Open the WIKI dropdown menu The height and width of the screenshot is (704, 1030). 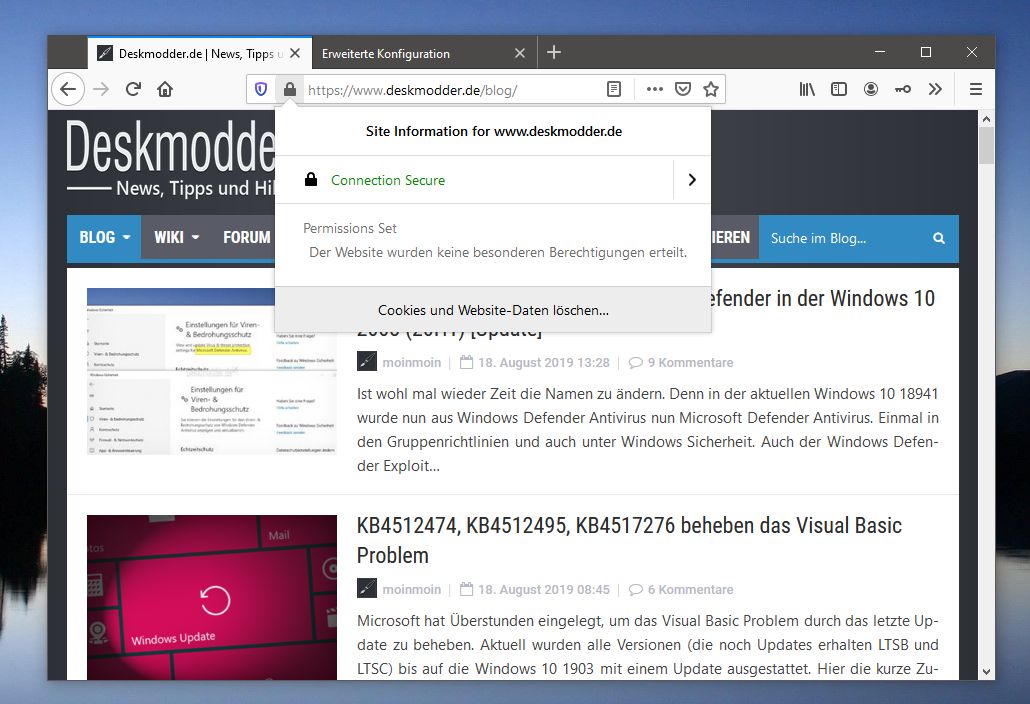176,237
